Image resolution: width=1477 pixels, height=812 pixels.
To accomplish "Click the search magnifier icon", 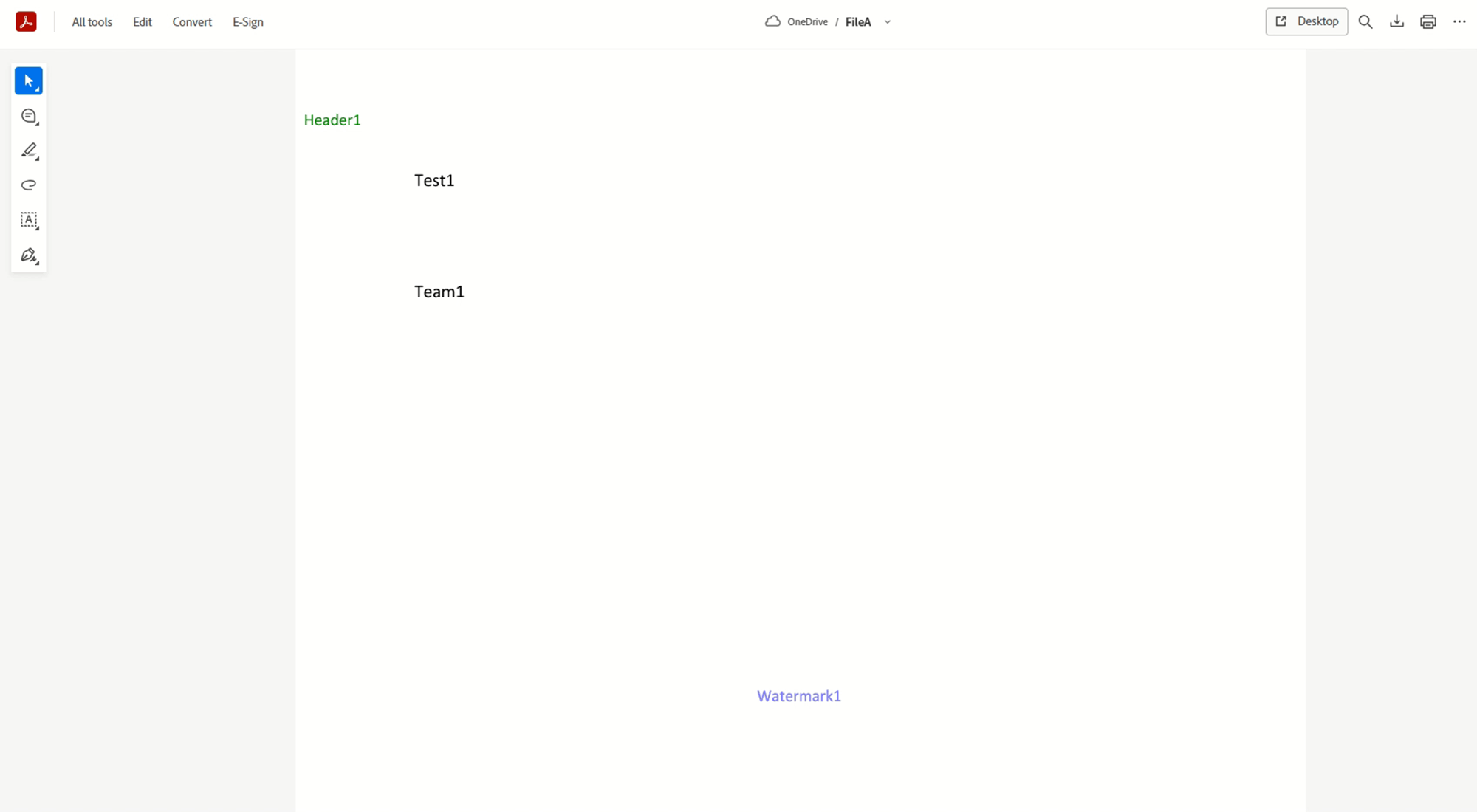I will (x=1365, y=22).
